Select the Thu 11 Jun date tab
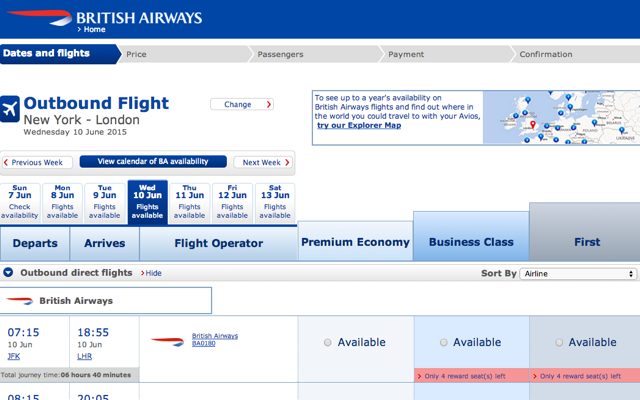Viewport: 640px width, 400px height. point(190,203)
